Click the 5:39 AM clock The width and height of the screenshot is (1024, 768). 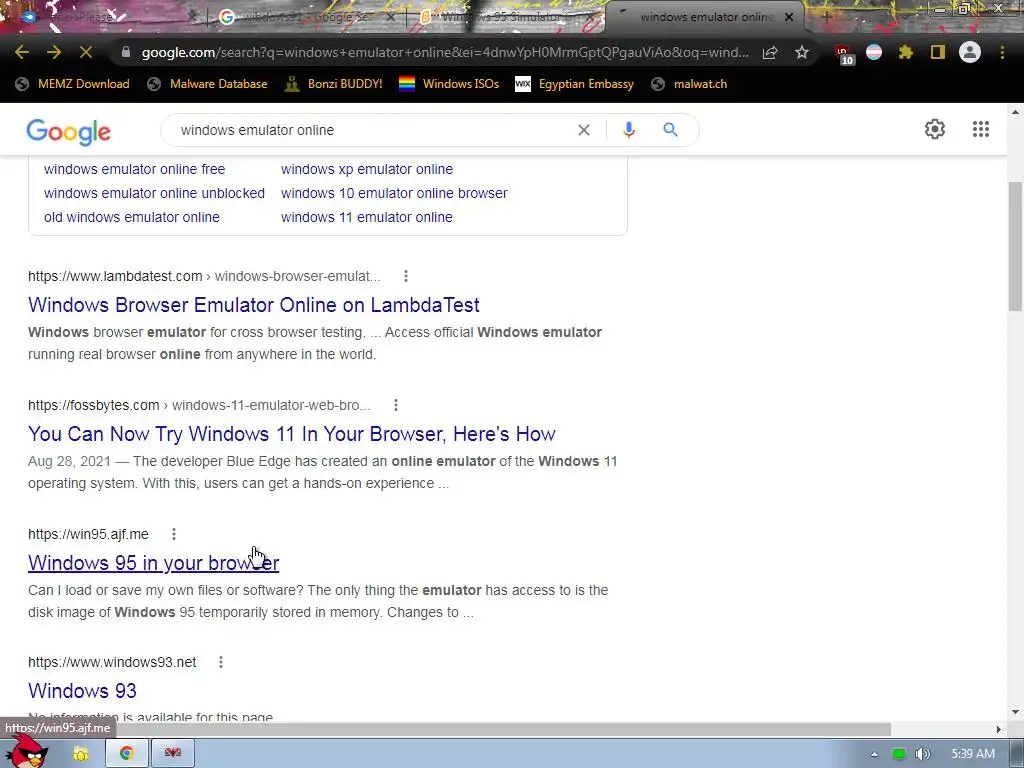point(973,754)
